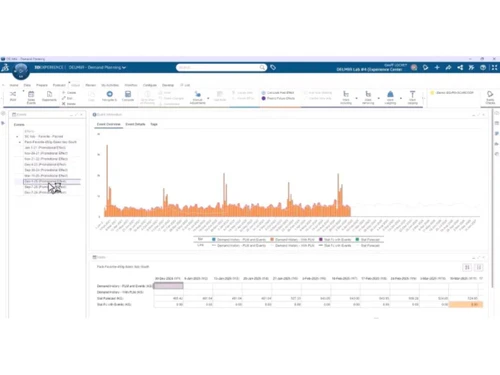Open the mark removing dropdown arrow
The height and width of the screenshot is (375, 500).
[379, 99]
